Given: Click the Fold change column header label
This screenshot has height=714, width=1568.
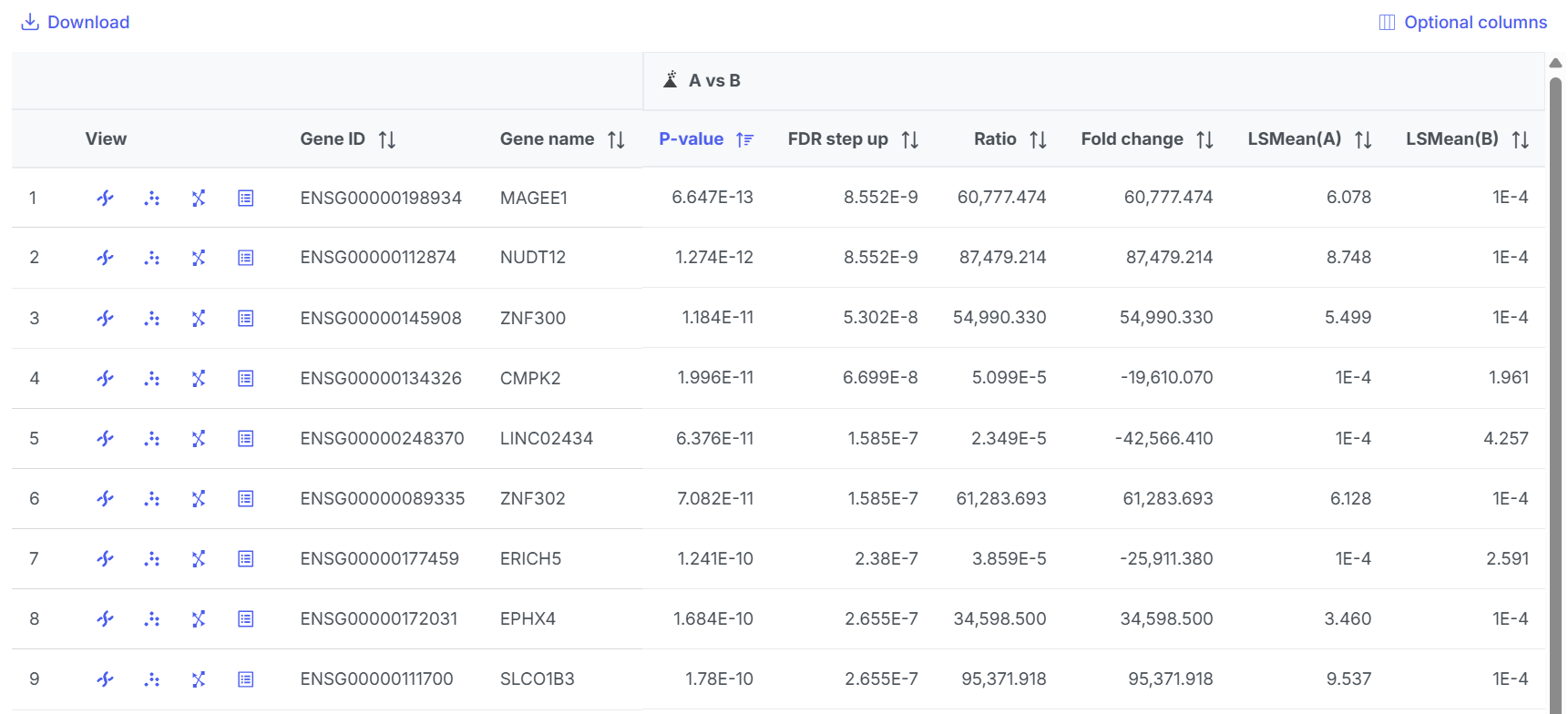Looking at the screenshot, I should (1132, 138).
